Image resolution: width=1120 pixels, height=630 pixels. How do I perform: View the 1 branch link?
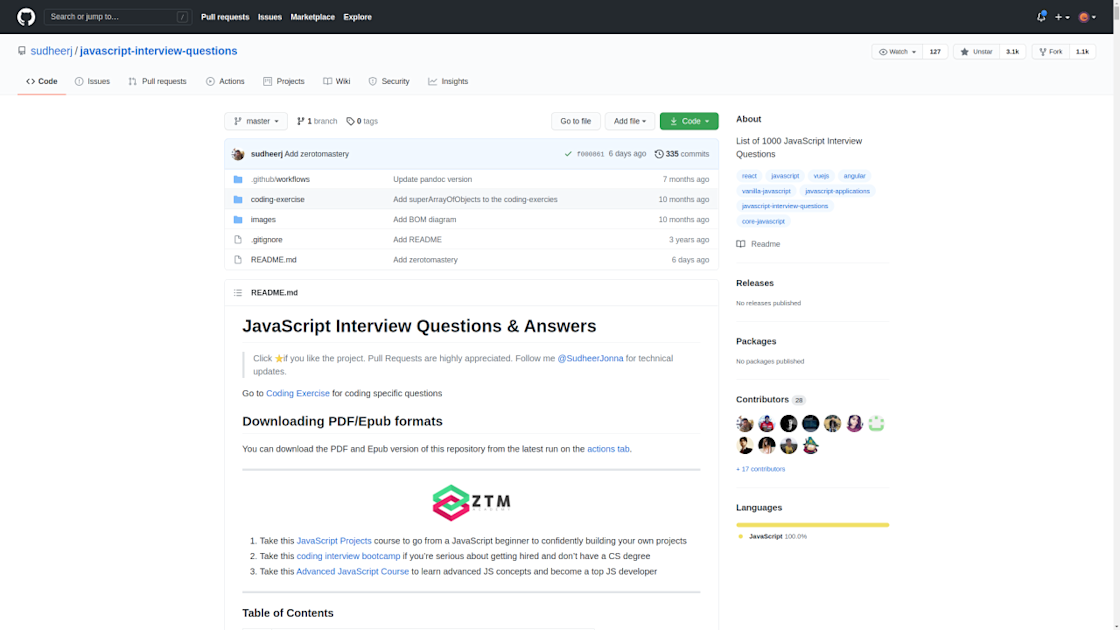(317, 121)
